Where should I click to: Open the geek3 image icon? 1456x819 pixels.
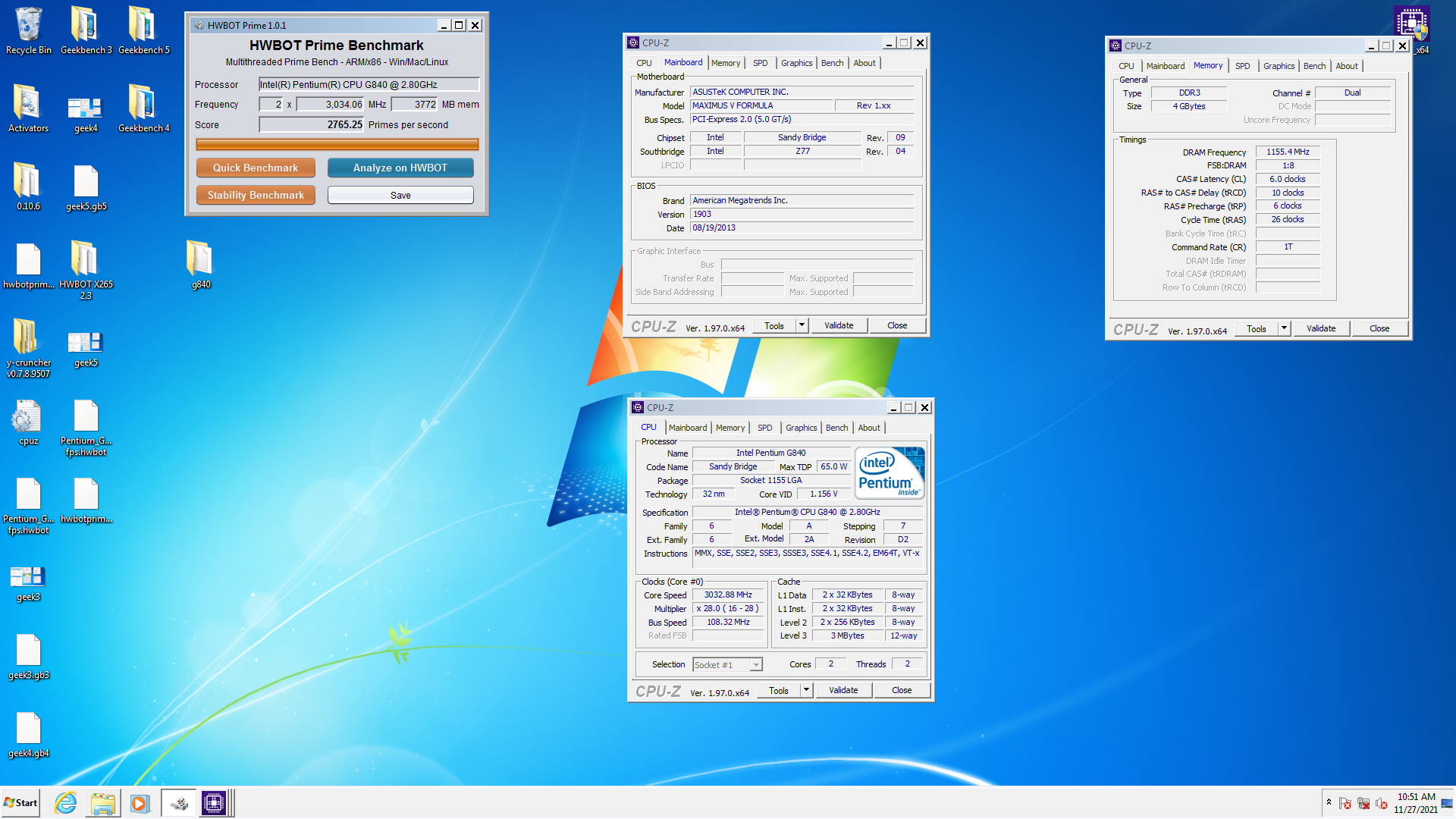click(28, 582)
